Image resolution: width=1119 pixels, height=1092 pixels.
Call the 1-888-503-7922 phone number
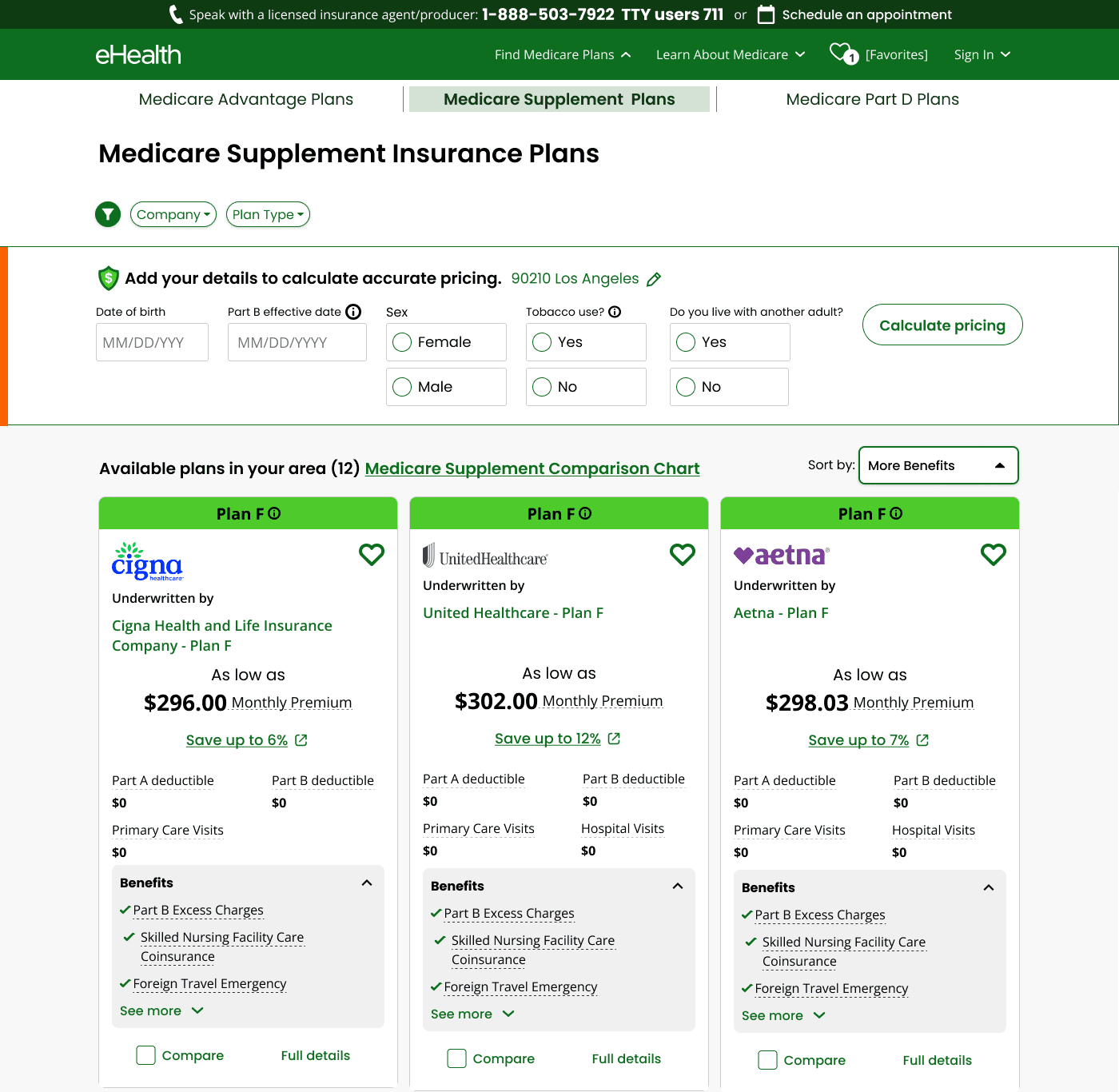pos(548,14)
